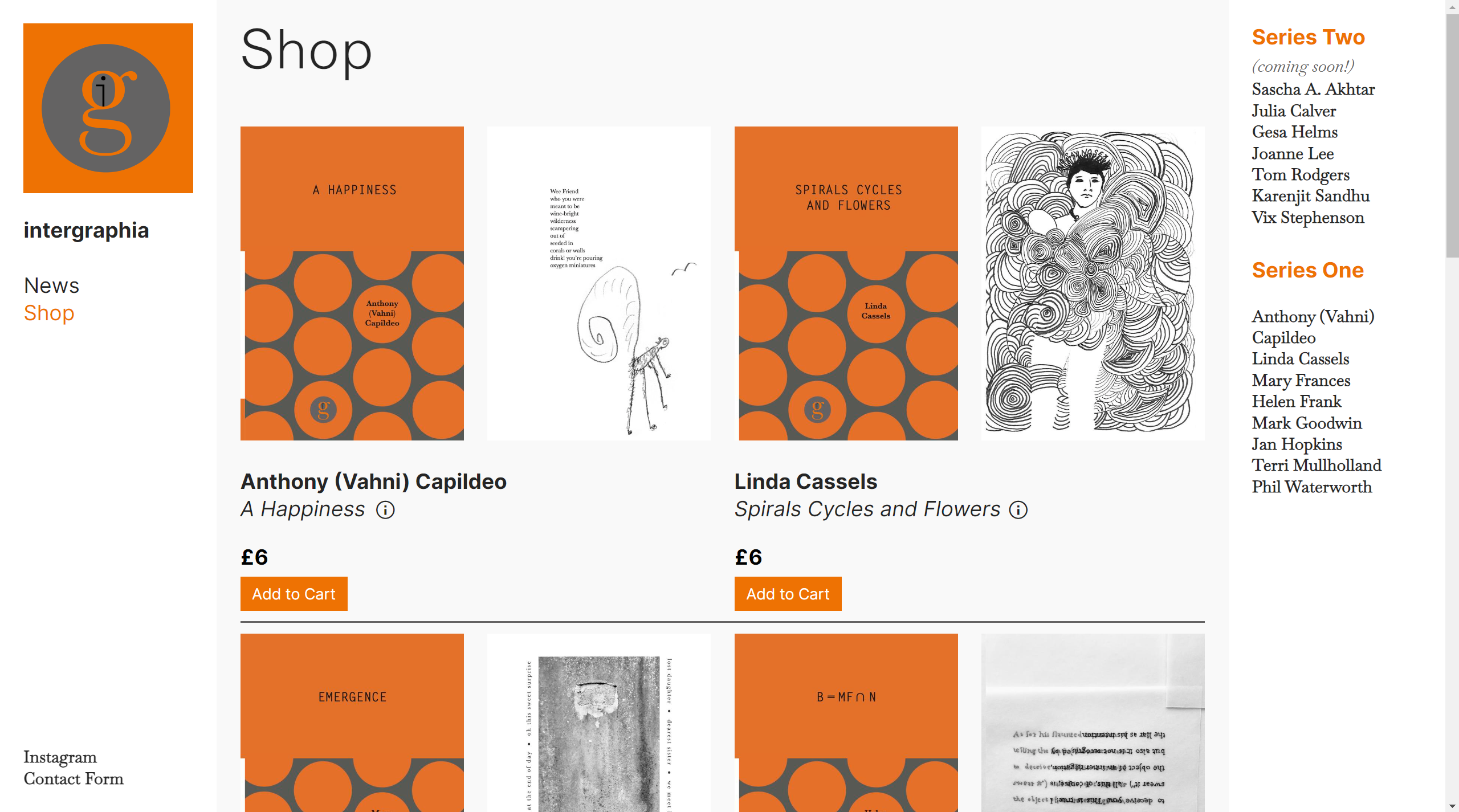Open the News menu item

coord(51,285)
